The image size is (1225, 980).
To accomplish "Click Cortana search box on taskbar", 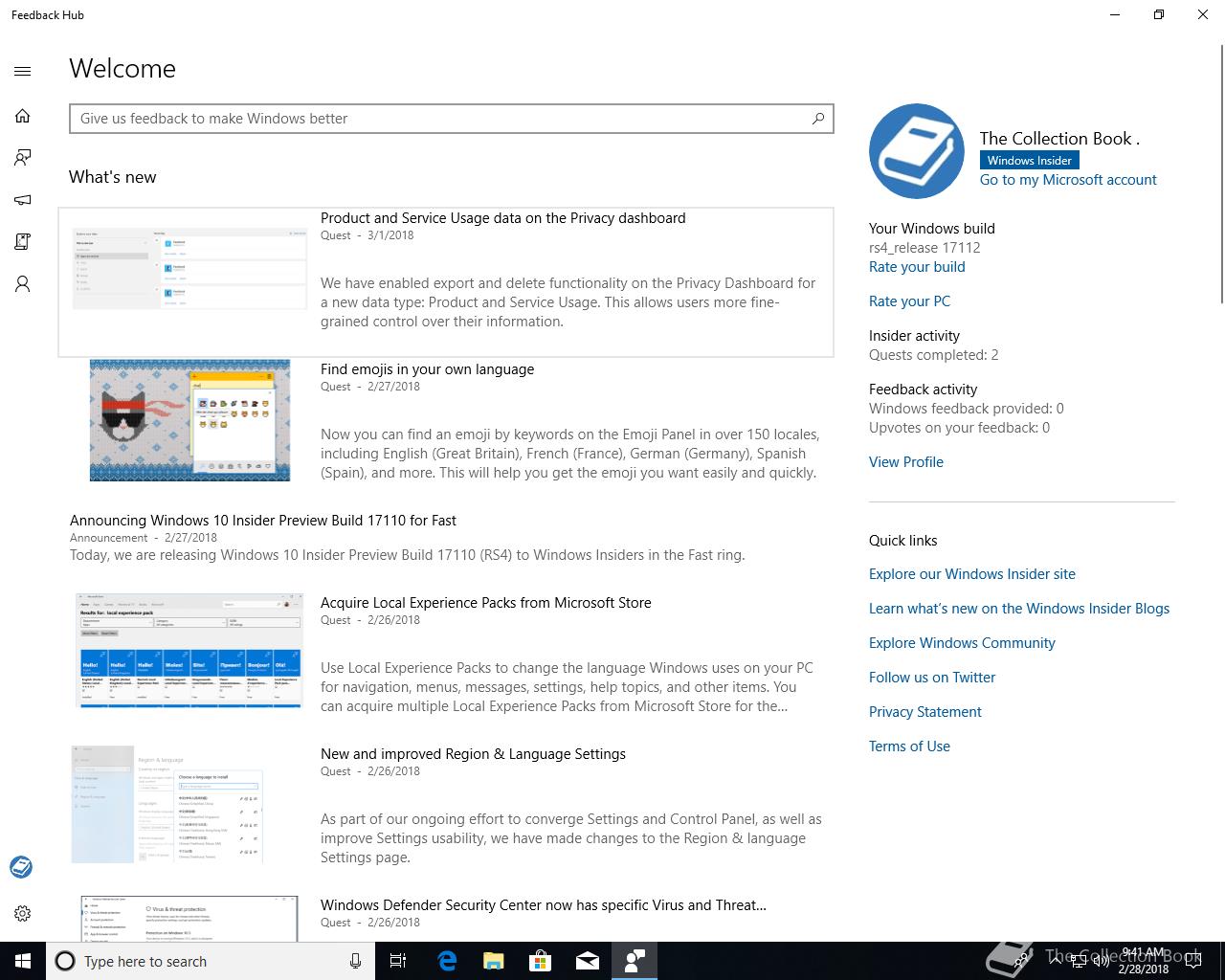I will click(x=211, y=961).
